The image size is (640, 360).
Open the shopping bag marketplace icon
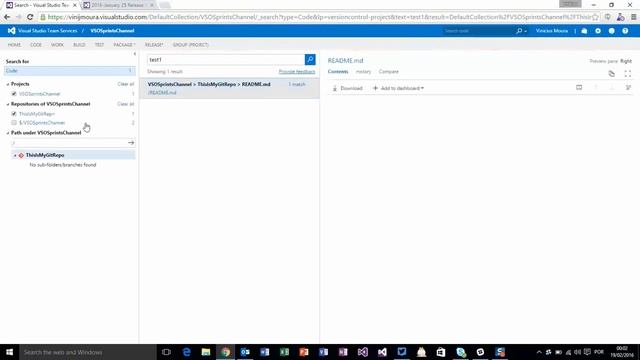point(584,31)
